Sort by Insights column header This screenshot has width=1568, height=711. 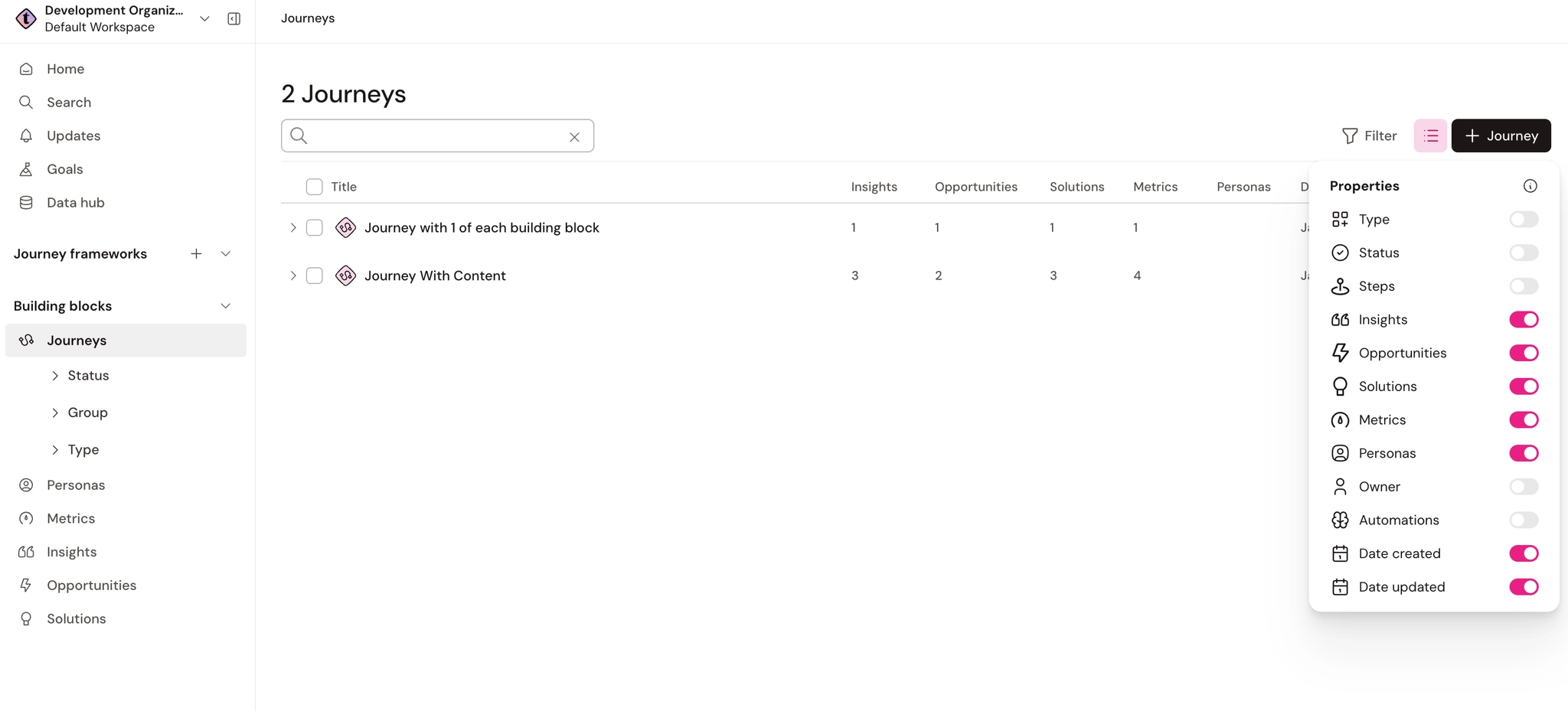click(874, 187)
